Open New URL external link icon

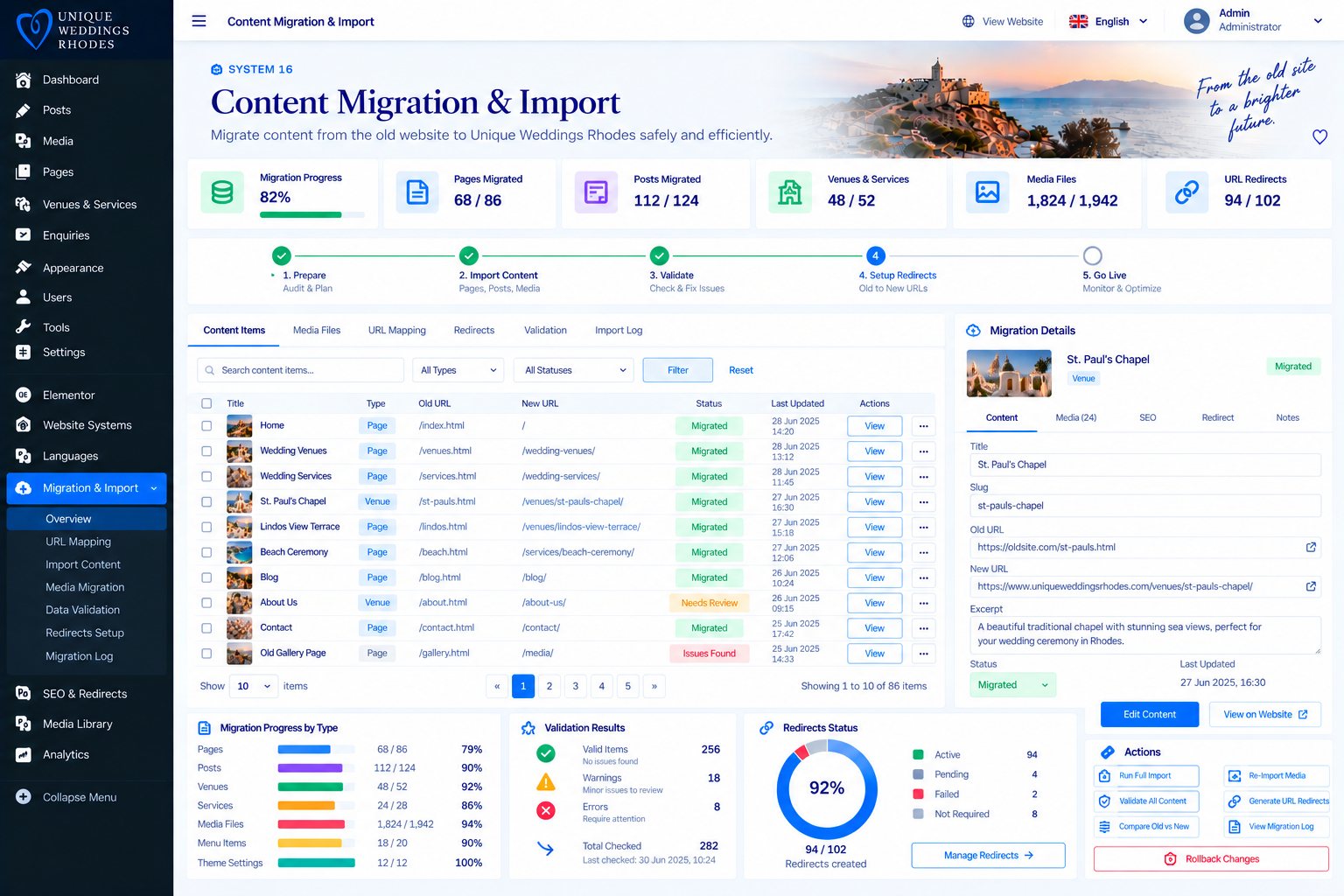point(1311,586)
